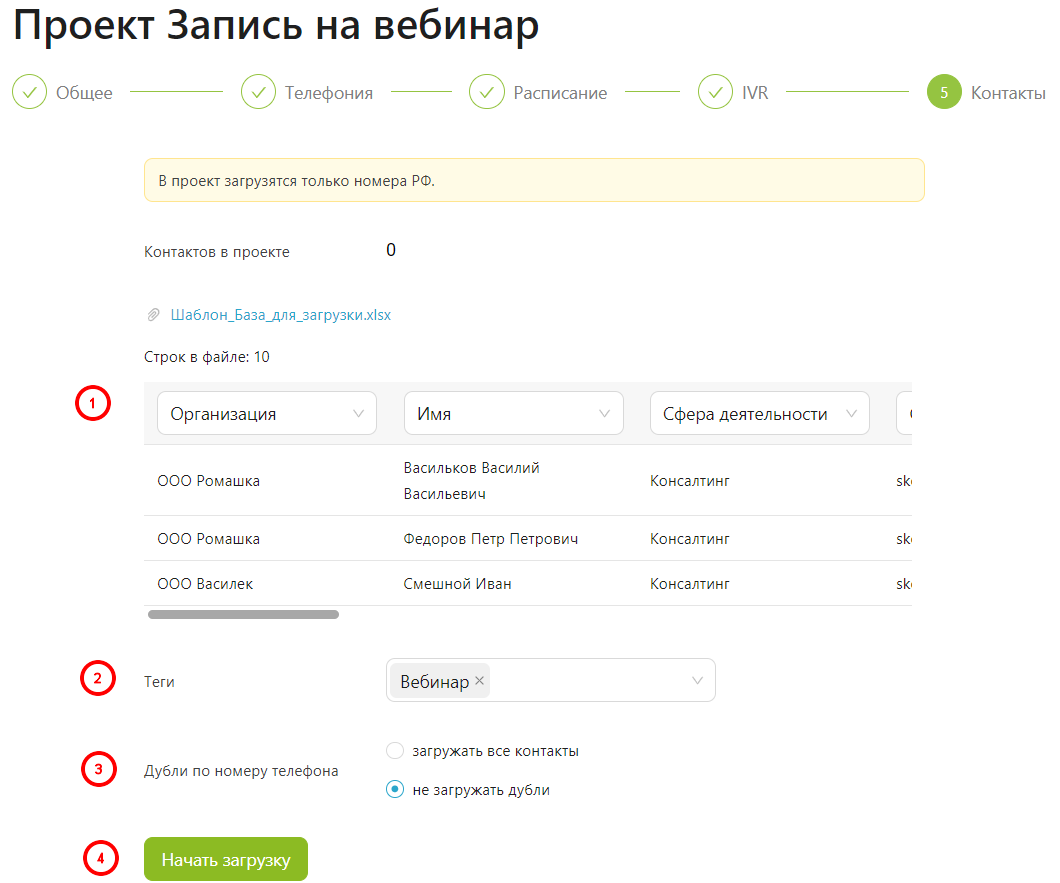Click the checkmark icon for Общее step
The image size is (1060, 883).
(x=29, y=93)
